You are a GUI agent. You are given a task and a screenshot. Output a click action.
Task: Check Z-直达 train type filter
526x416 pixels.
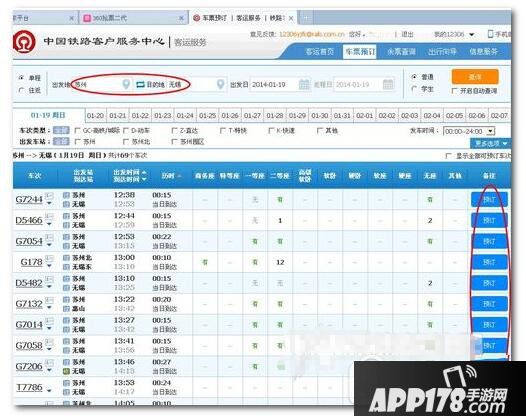click(174, 130)
